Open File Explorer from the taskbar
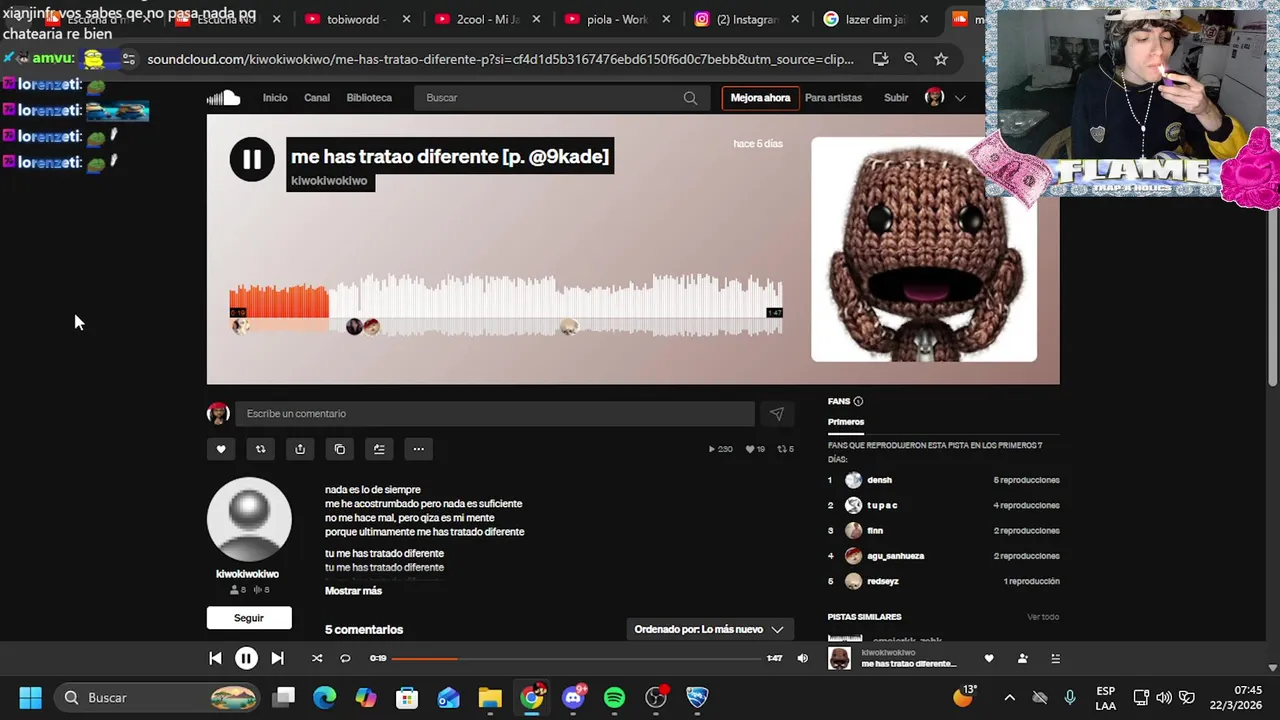This screenshot has width=1280, height=720. coord(490,697)
